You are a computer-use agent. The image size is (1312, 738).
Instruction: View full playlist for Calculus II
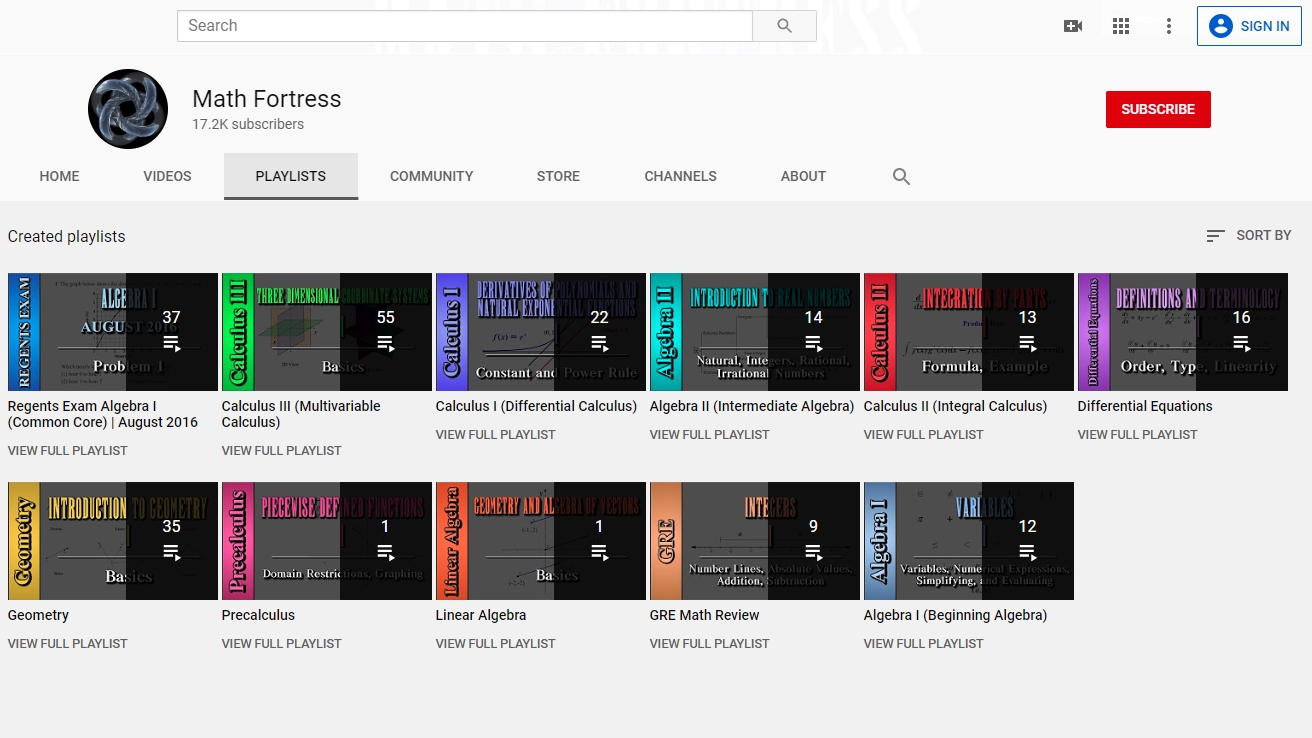click(924, 435)
